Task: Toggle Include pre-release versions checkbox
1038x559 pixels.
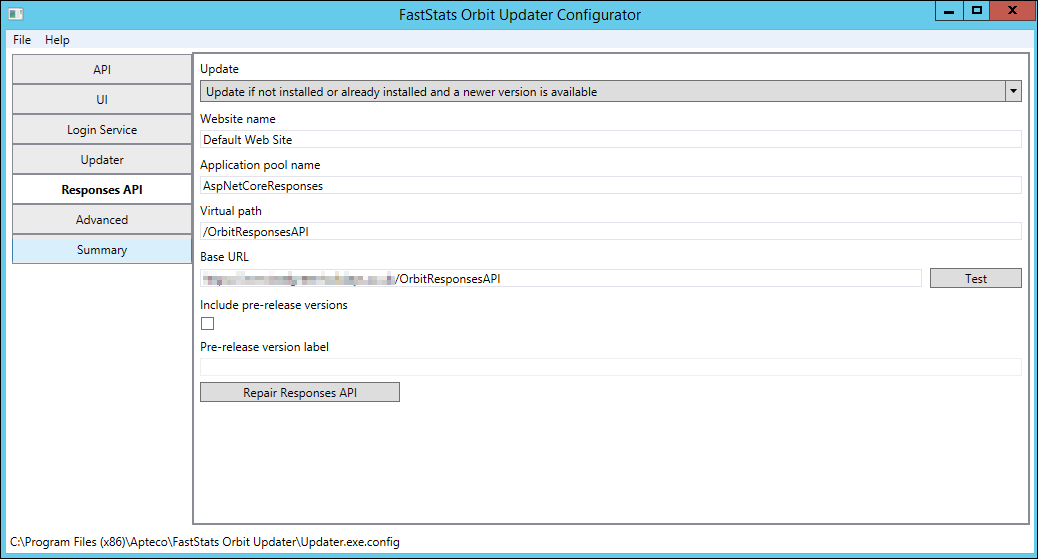Action: point(207,323)
